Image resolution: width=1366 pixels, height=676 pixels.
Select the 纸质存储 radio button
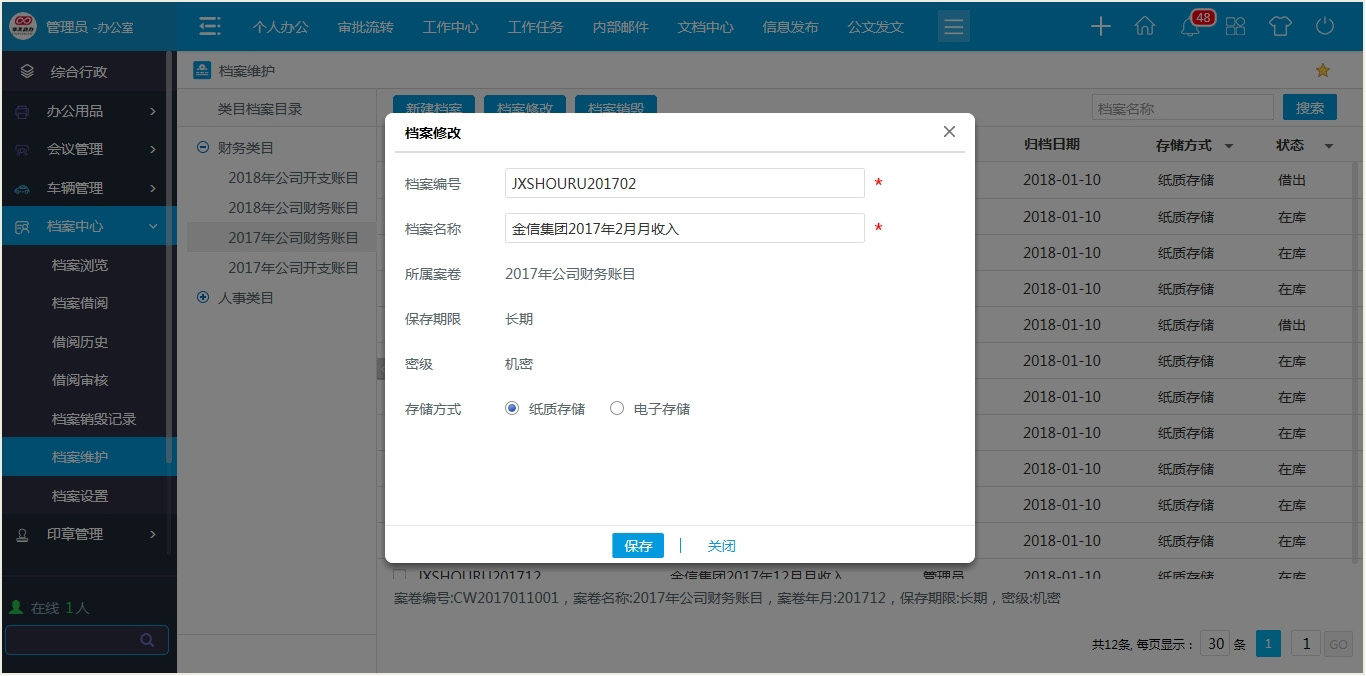point(511,408)
